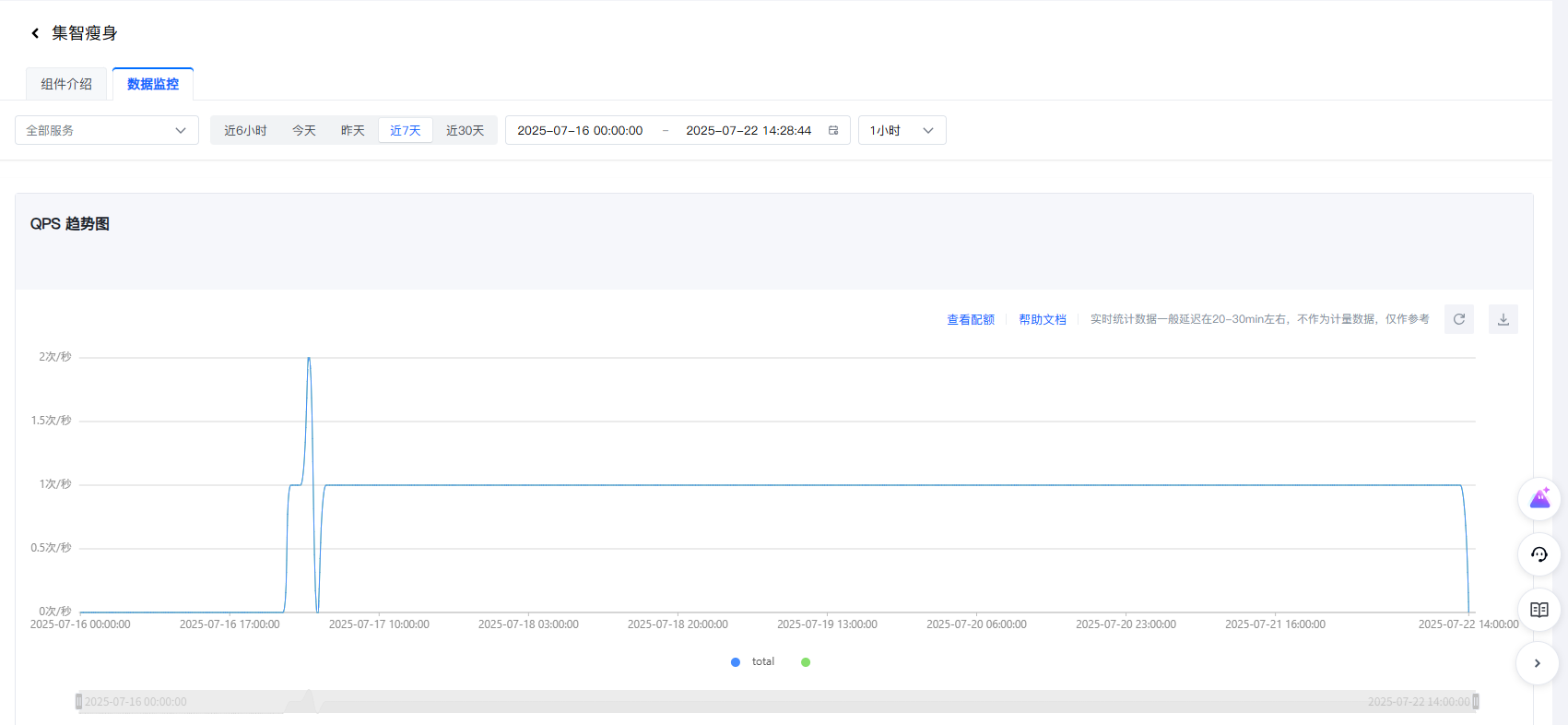Toggle the green legend series dot
1568x725 pixels.
point(806,662)
